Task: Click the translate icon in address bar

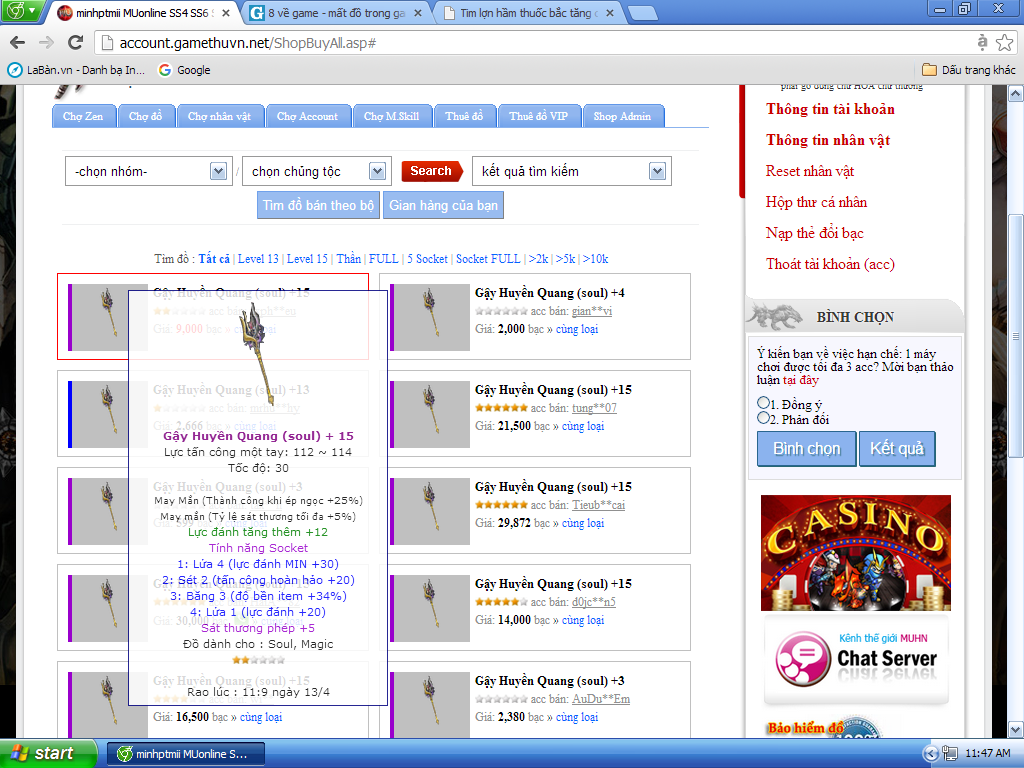Action: pyautogui.click(x=982, y=43)
